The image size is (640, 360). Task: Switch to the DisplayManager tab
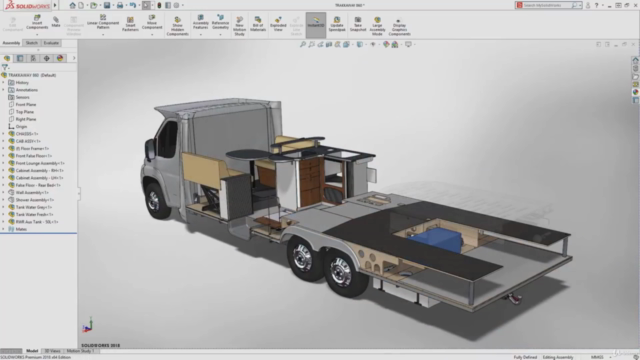point(60,58)
